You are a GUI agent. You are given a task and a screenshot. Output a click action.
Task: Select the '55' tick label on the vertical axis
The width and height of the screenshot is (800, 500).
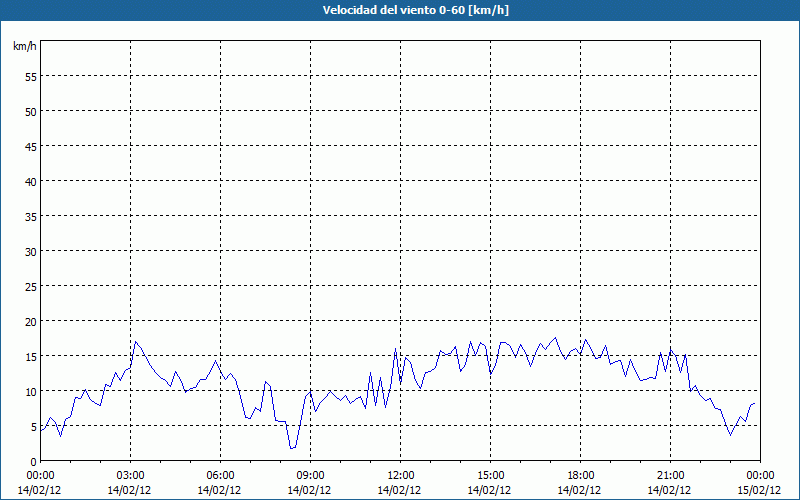pos(31,77)
